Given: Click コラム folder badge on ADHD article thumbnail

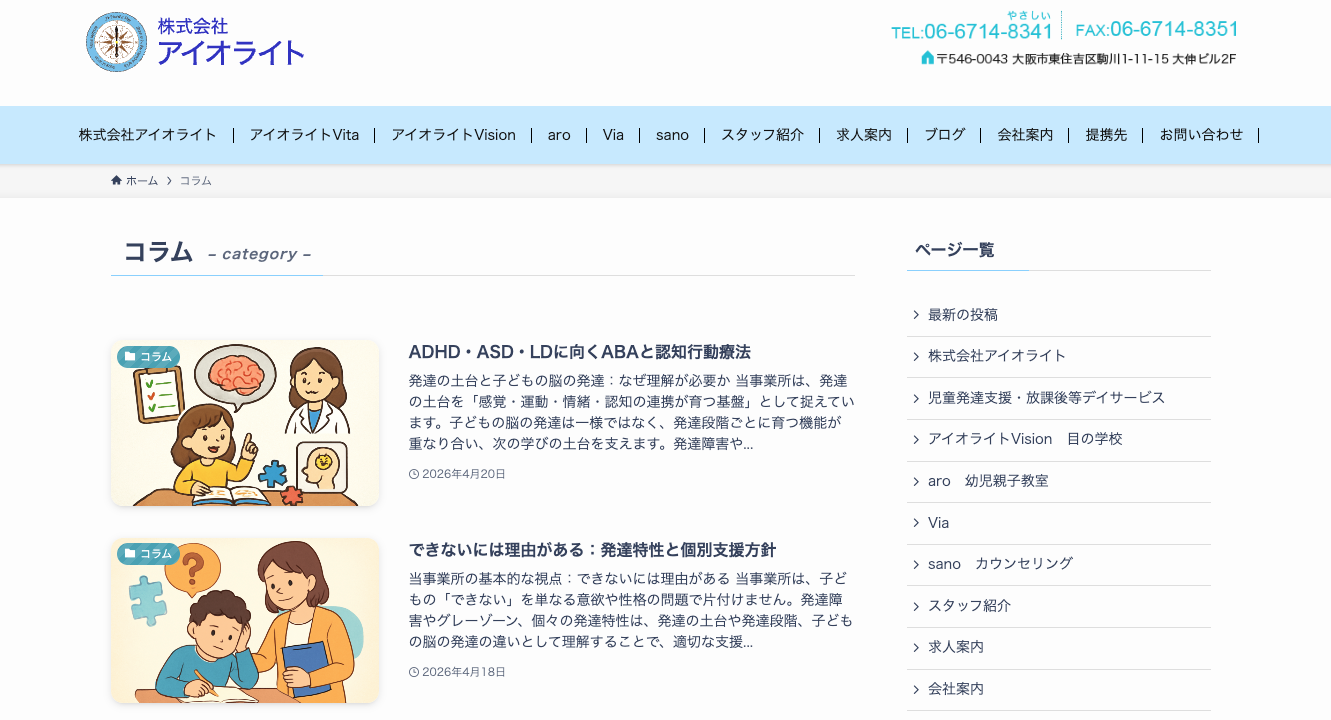Looking at the screenshot, I should click(x=148, y=357).
